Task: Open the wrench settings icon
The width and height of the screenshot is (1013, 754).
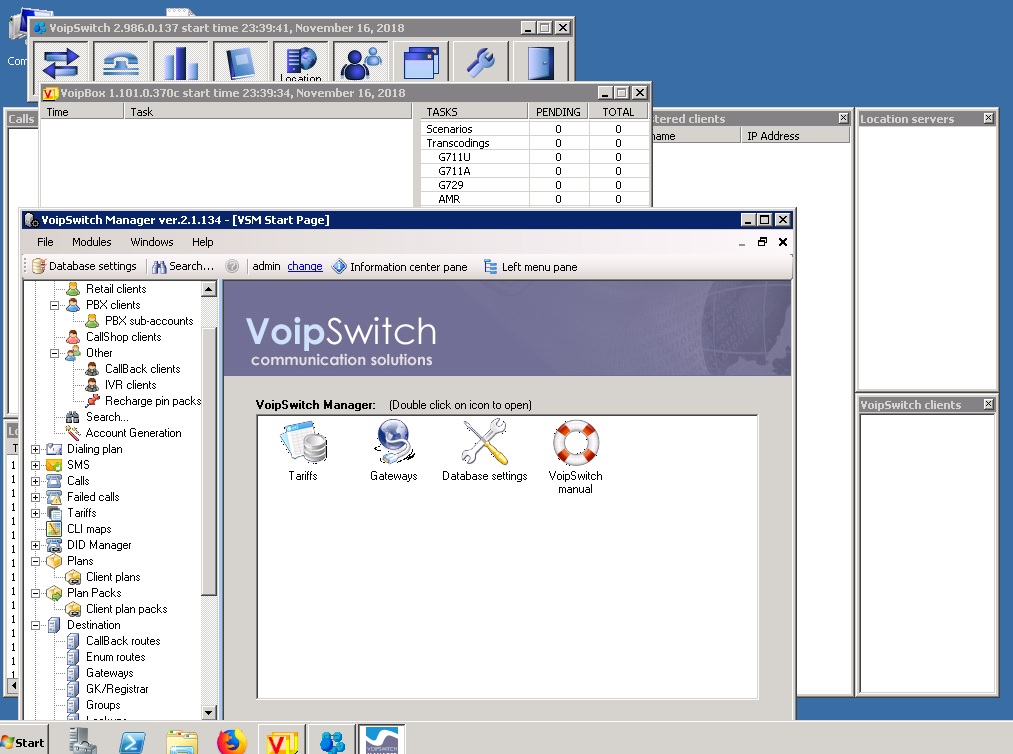Action: (x=481, y=62)
